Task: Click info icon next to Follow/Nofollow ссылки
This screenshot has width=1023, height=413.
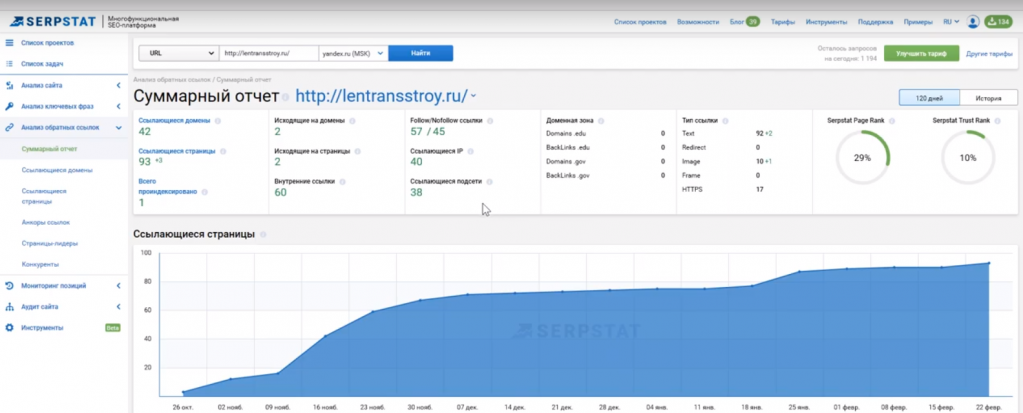Action: click(490, 121)
